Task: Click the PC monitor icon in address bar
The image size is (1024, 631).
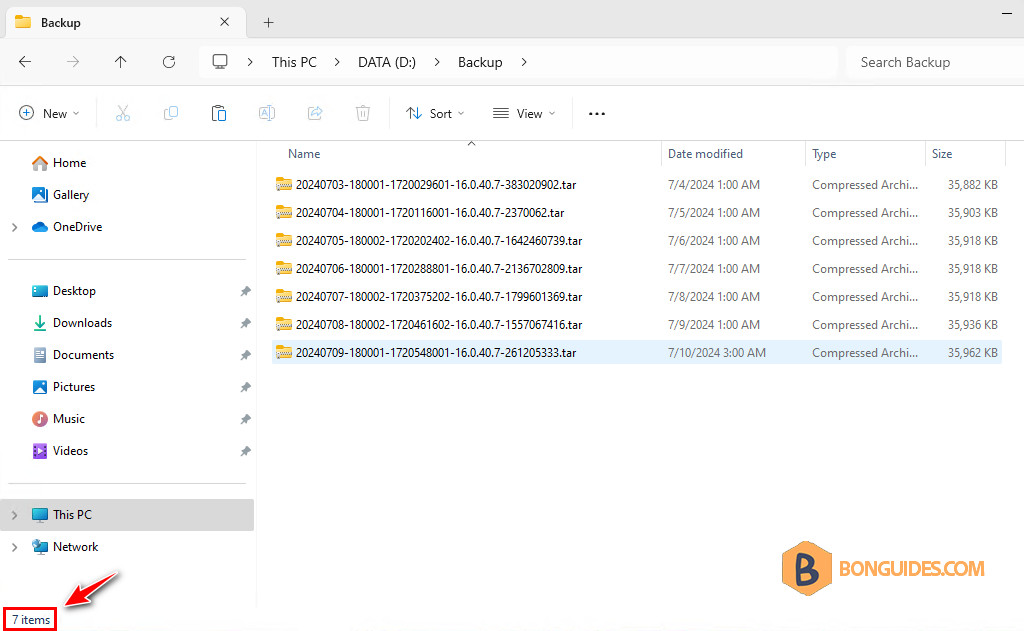Action: tap(220, 62)
